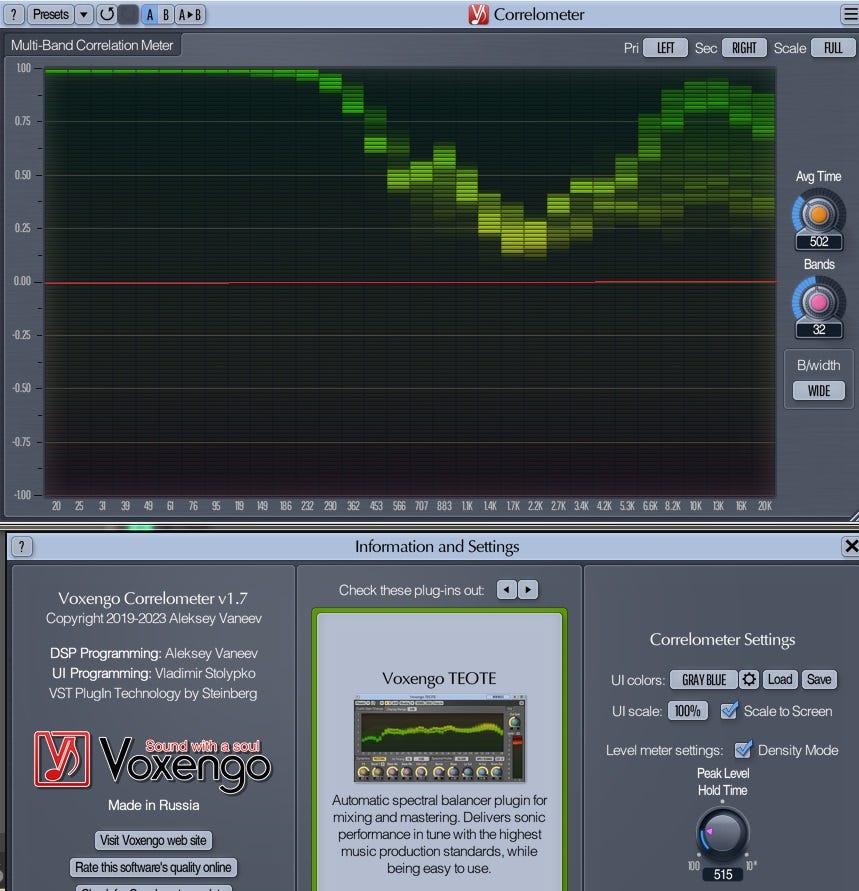Click the undo arrow icon in the toolbar
The height and width of the screenshot is (891, 859).
click(x=105, y=14)
